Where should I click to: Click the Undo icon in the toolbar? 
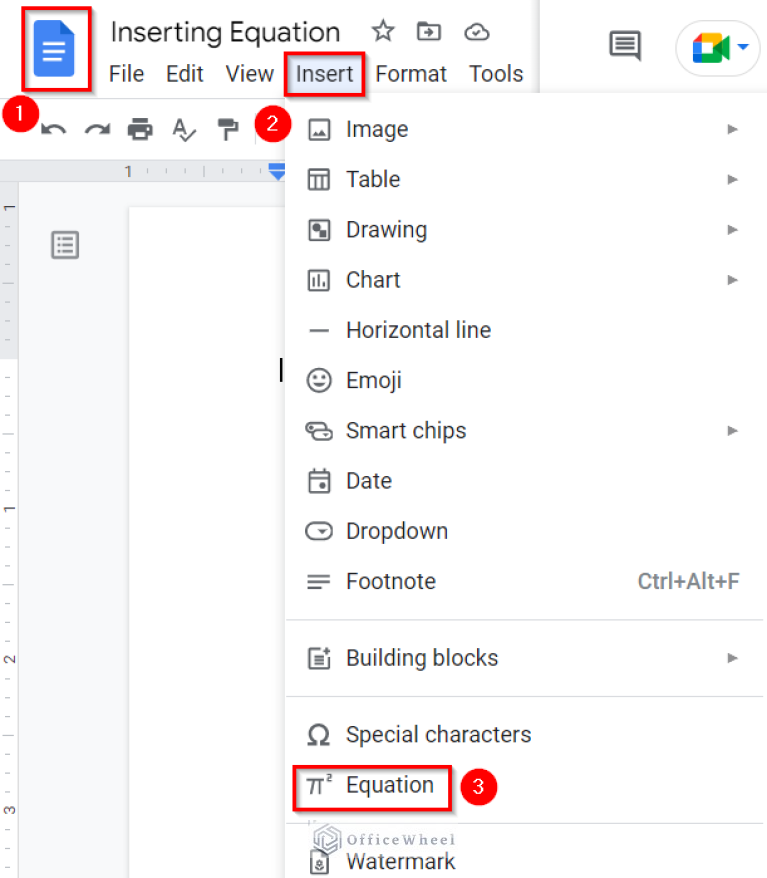pyautogui.click(x=55, y=129)
